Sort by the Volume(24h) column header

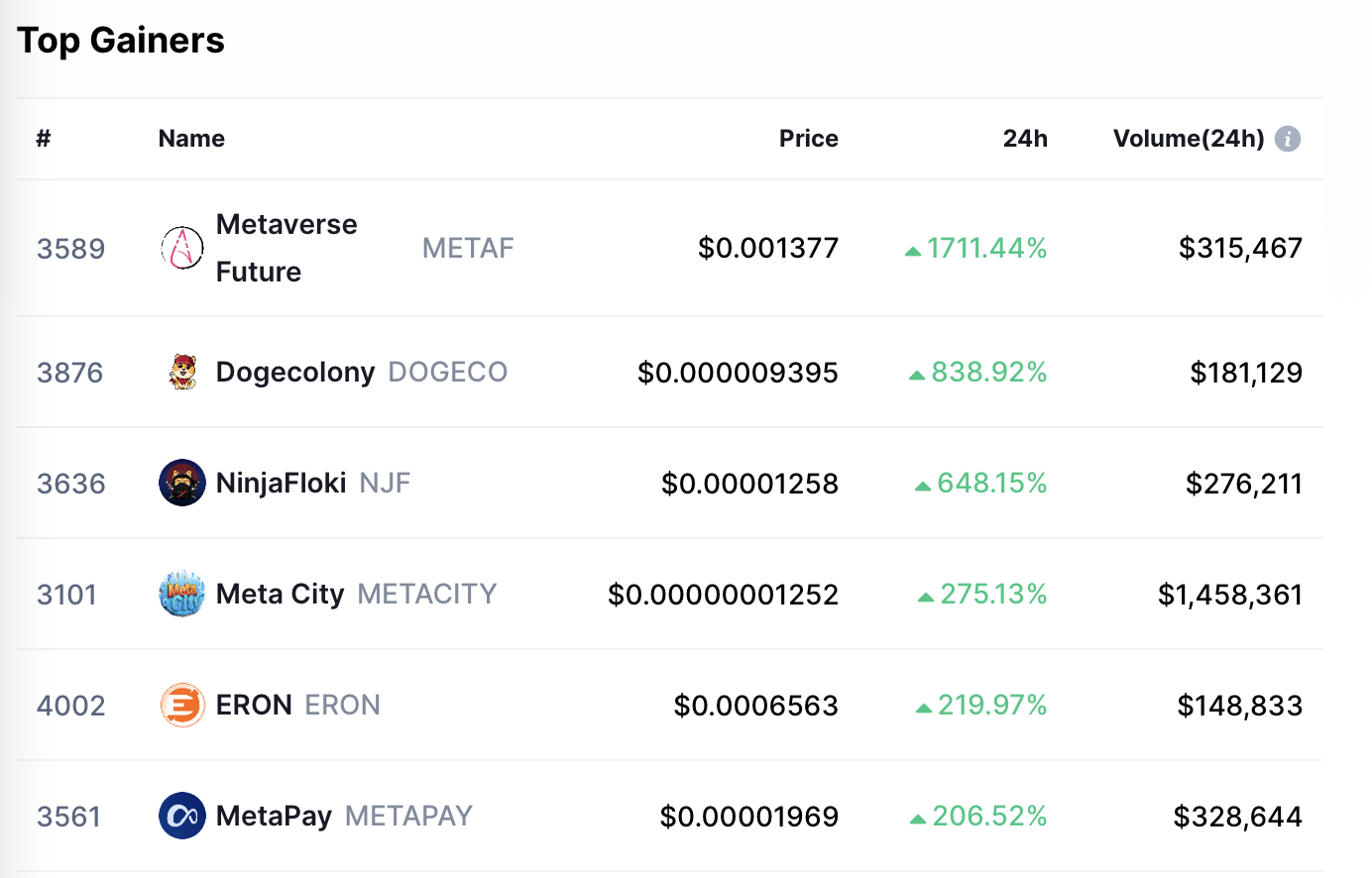coord(1188,139)
